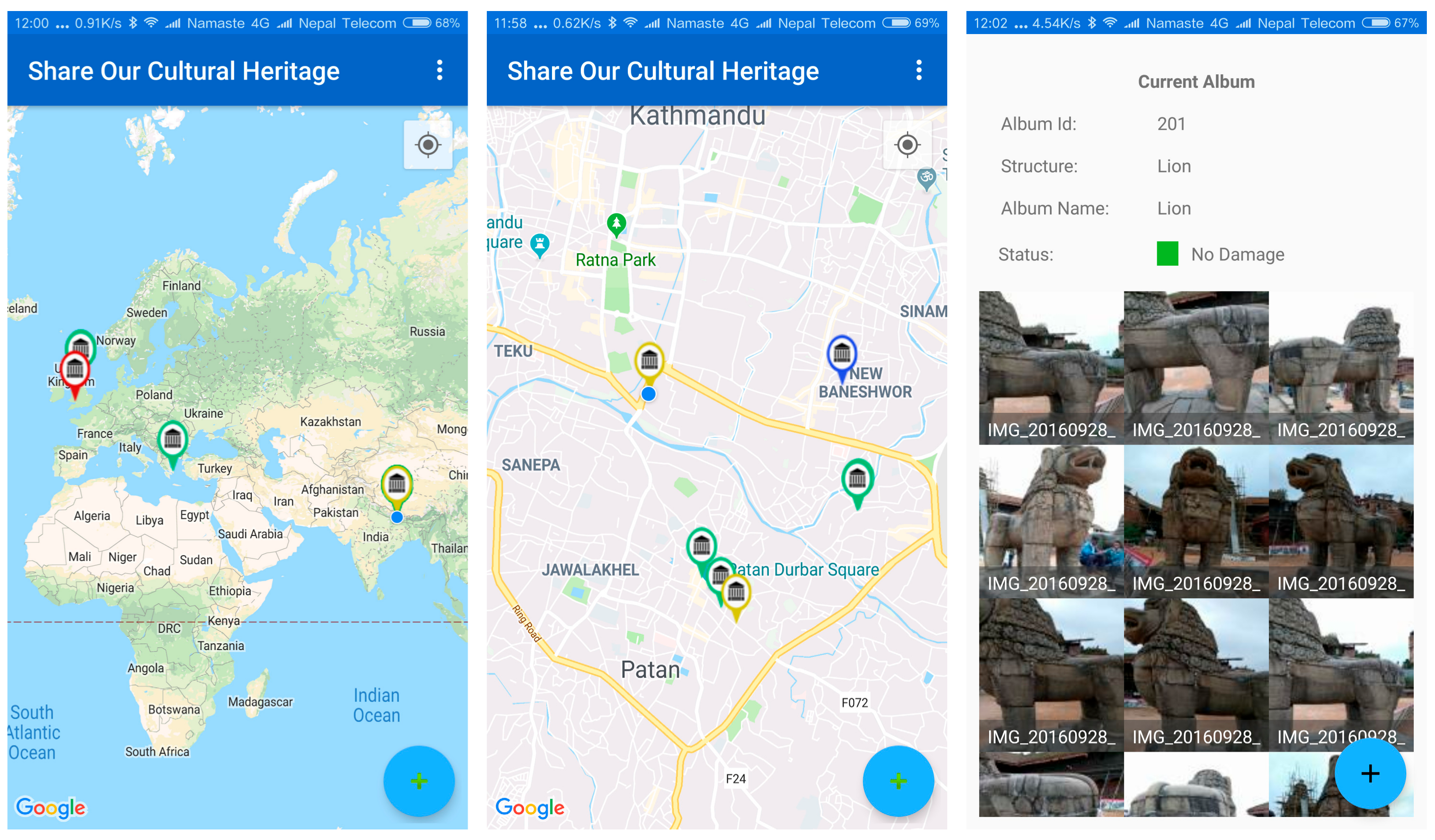This screenshot has width=1435, height=840.
Task: Tap my-location button on Kathmandu map
Action: pos(906,145)
